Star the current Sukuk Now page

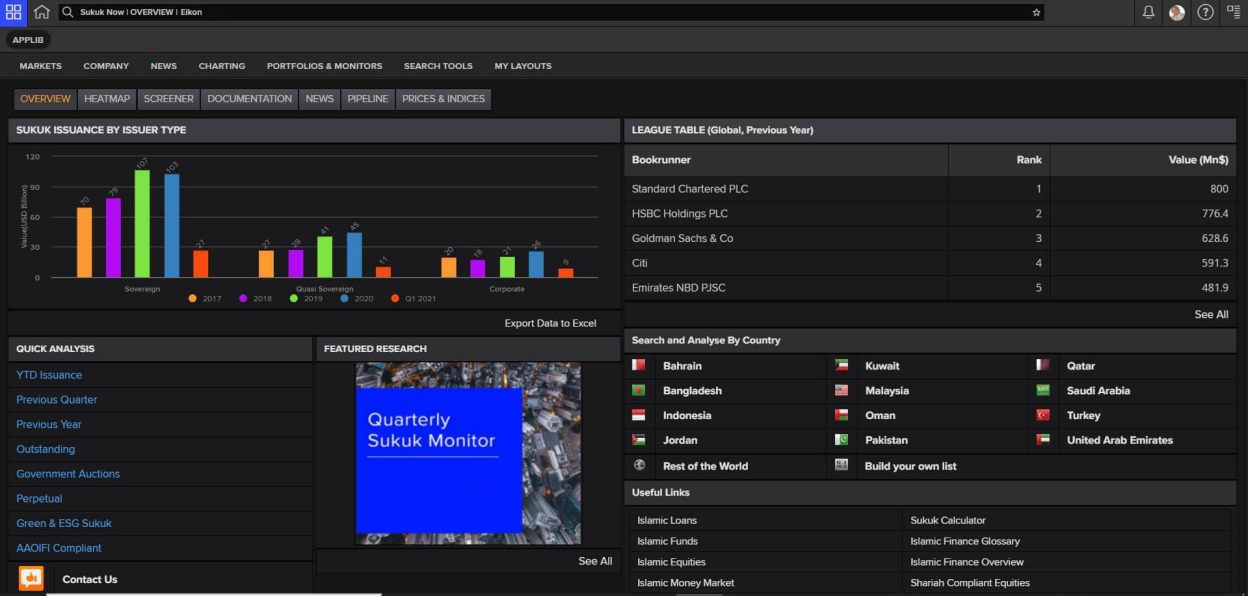[1036, 12]
